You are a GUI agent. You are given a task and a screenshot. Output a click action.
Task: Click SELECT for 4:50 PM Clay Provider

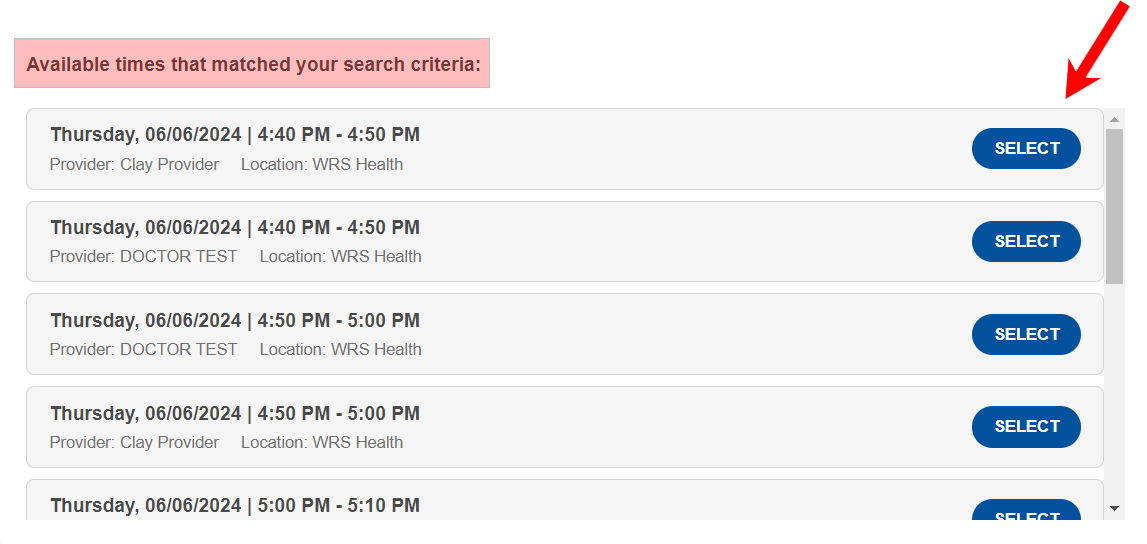(x=1026, y=427)
